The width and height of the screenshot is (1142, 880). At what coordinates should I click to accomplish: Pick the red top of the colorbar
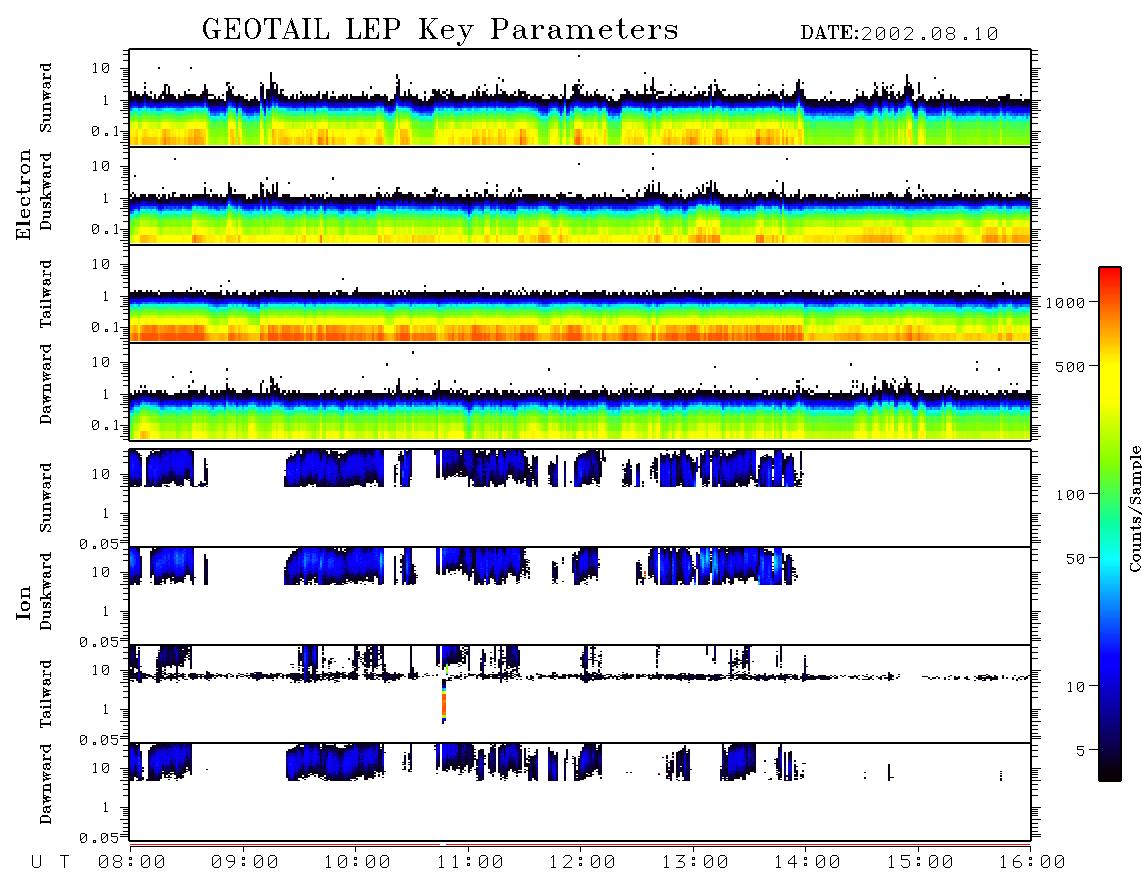pos(1110,275)
